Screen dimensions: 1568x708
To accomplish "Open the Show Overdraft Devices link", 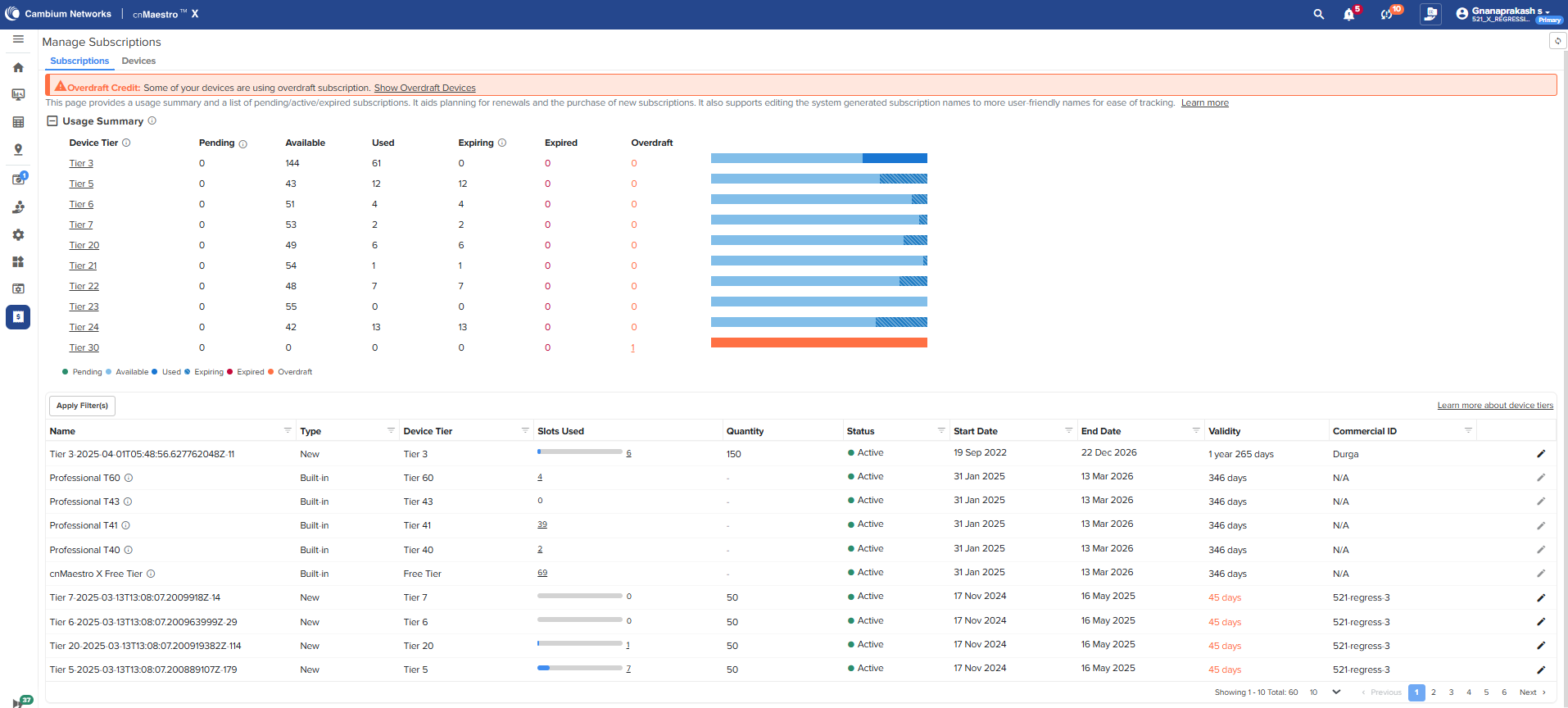I will pos(424,88).
